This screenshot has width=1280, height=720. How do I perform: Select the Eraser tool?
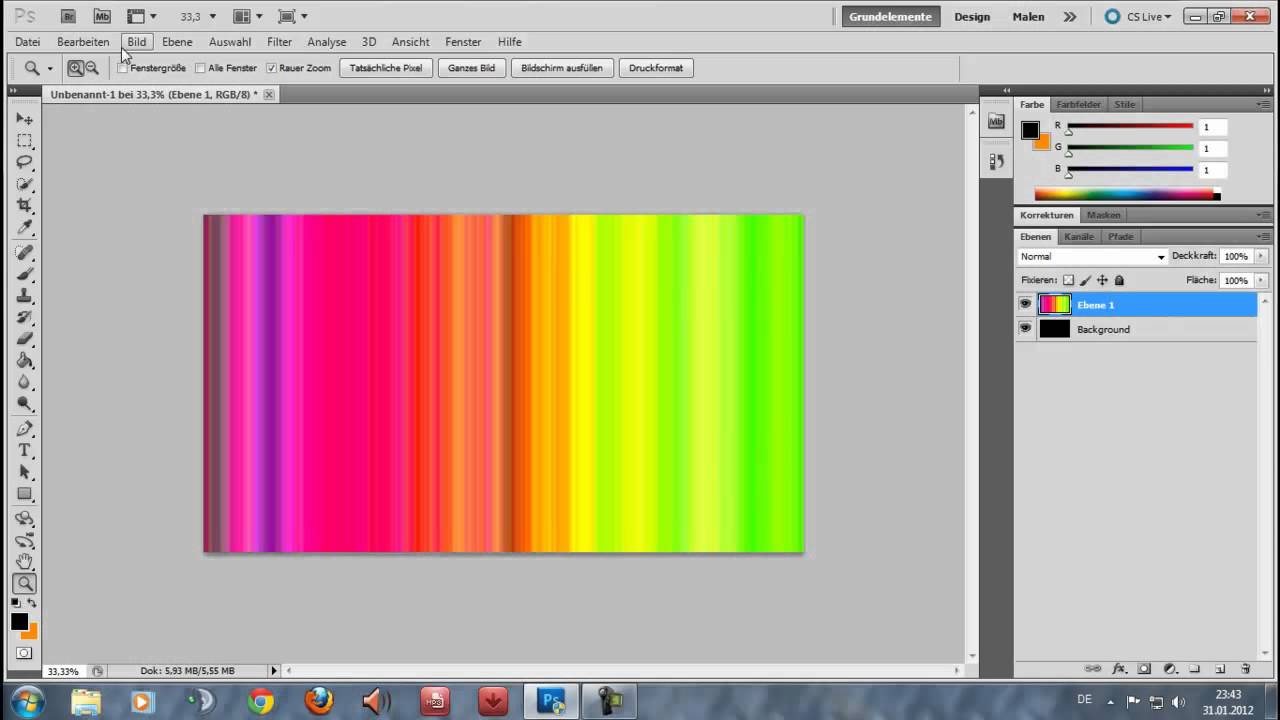coord(25,339)
